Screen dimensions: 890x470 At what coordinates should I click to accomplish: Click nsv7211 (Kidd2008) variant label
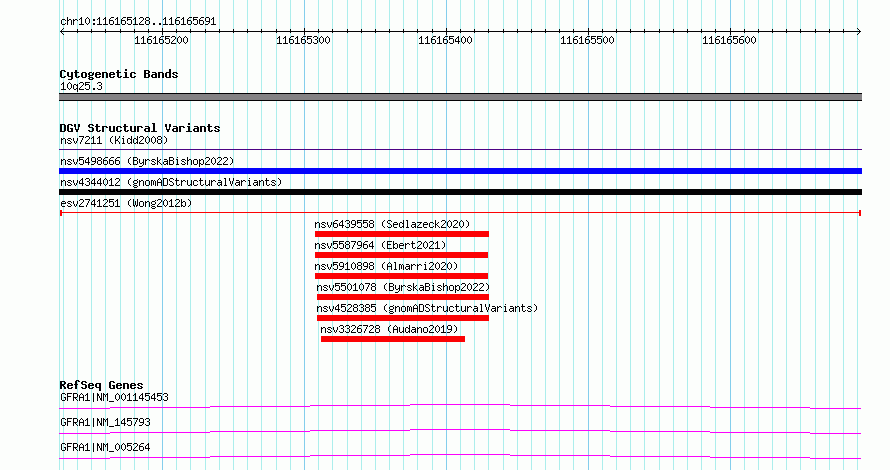[114, 140]
